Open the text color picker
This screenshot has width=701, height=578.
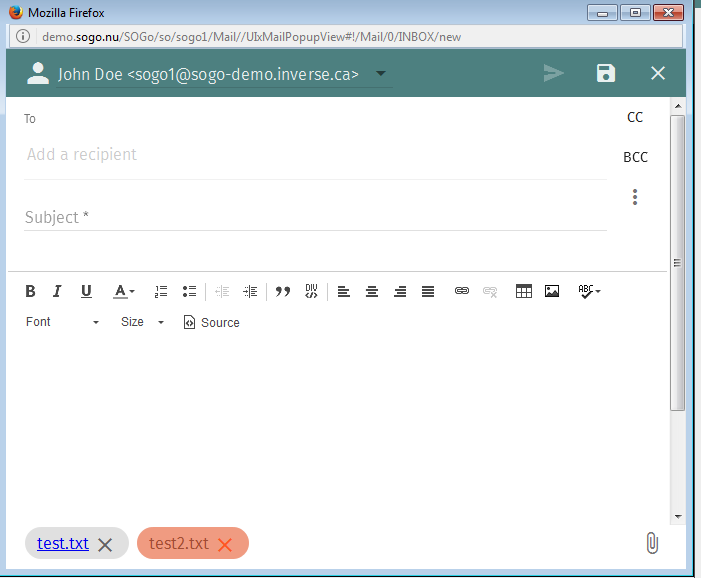tap(124, 291)
